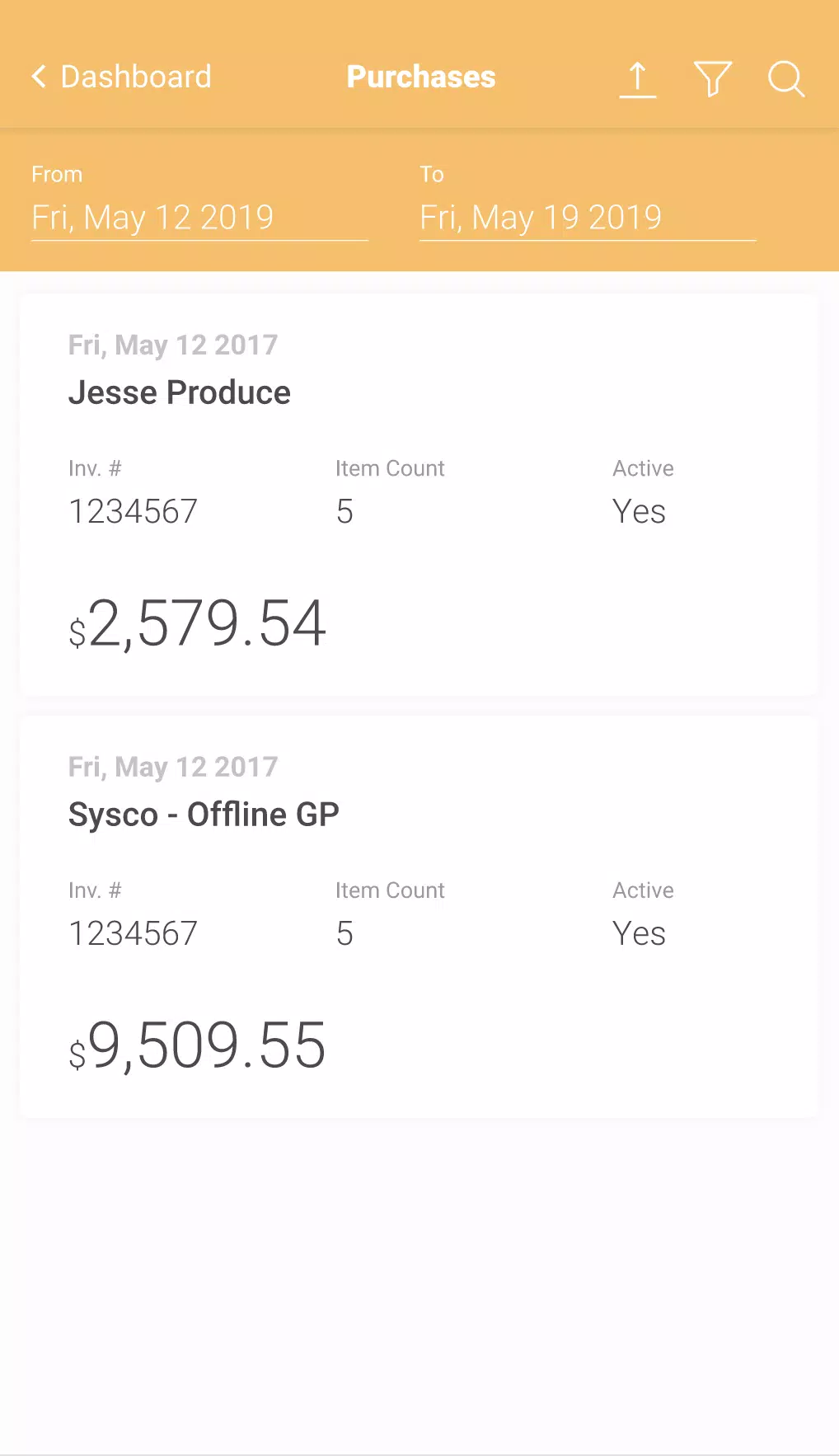
Task: Open the Jesse Produce purchase card
Action: (419, 495)
